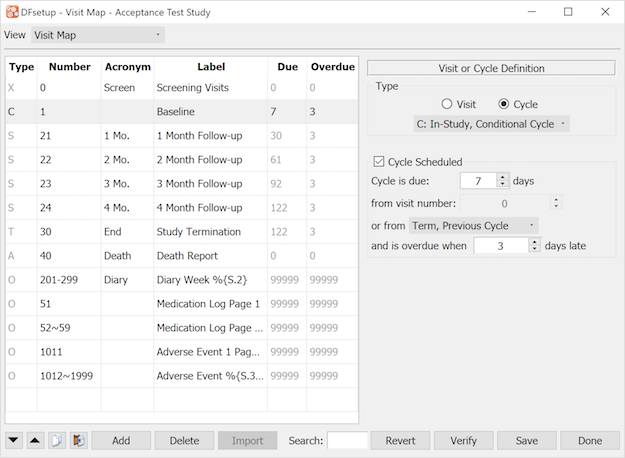Screen dimensions: 625x458
Task: Select the Visit radio button
Action: click(x=446, y=104)
